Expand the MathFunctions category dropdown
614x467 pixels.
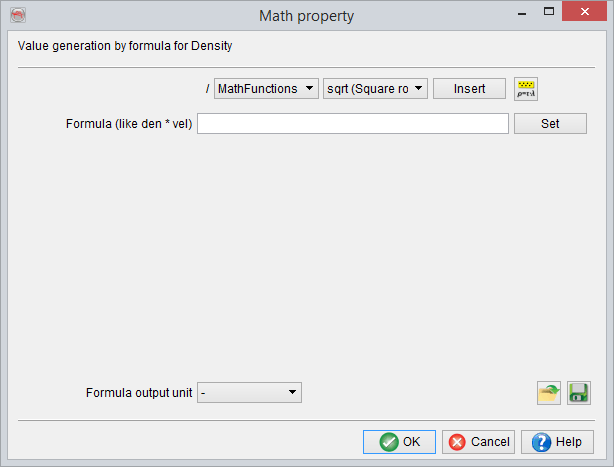(266, 89)
